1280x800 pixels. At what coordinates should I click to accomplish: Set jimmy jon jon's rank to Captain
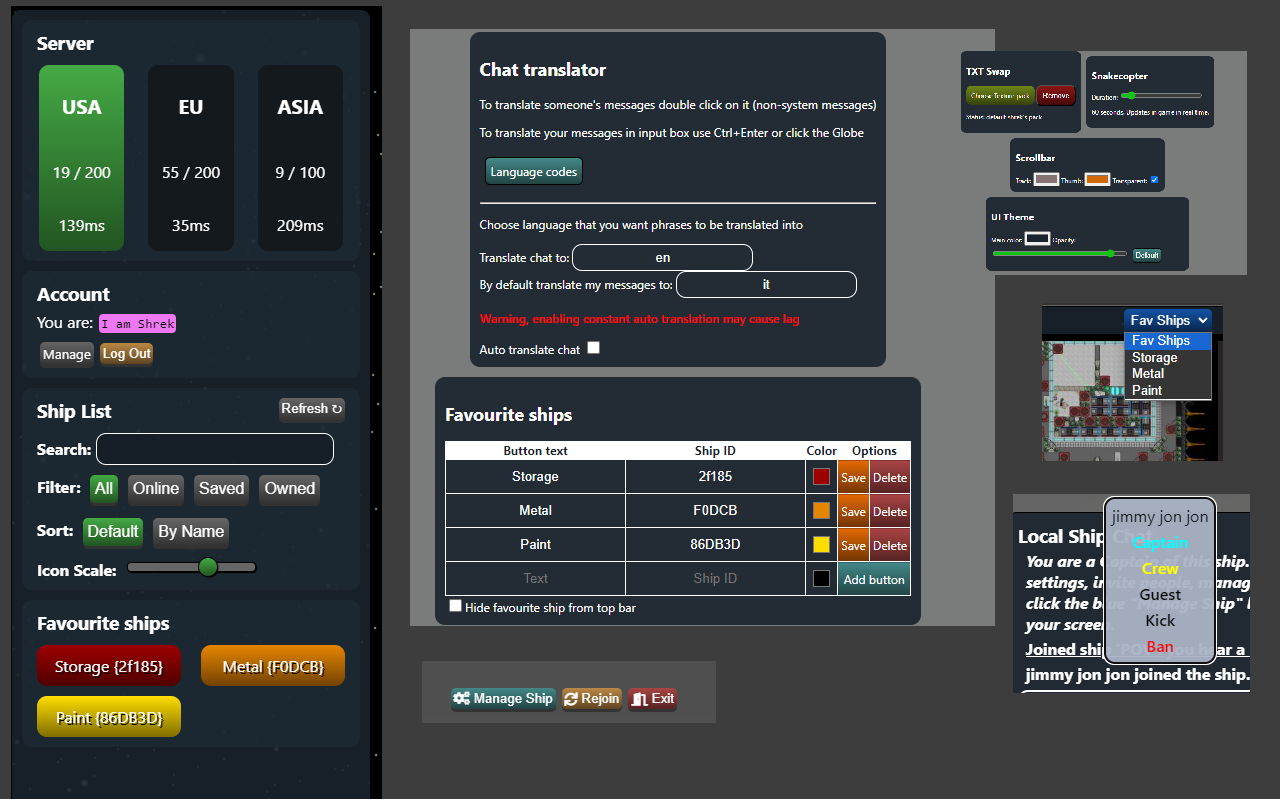[x=1160, y=543]
